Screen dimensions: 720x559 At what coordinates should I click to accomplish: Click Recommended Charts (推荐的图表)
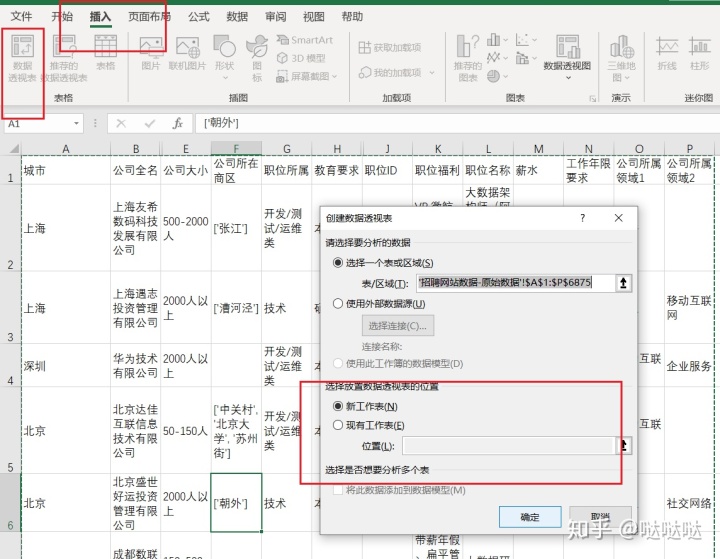pos(468,58)
